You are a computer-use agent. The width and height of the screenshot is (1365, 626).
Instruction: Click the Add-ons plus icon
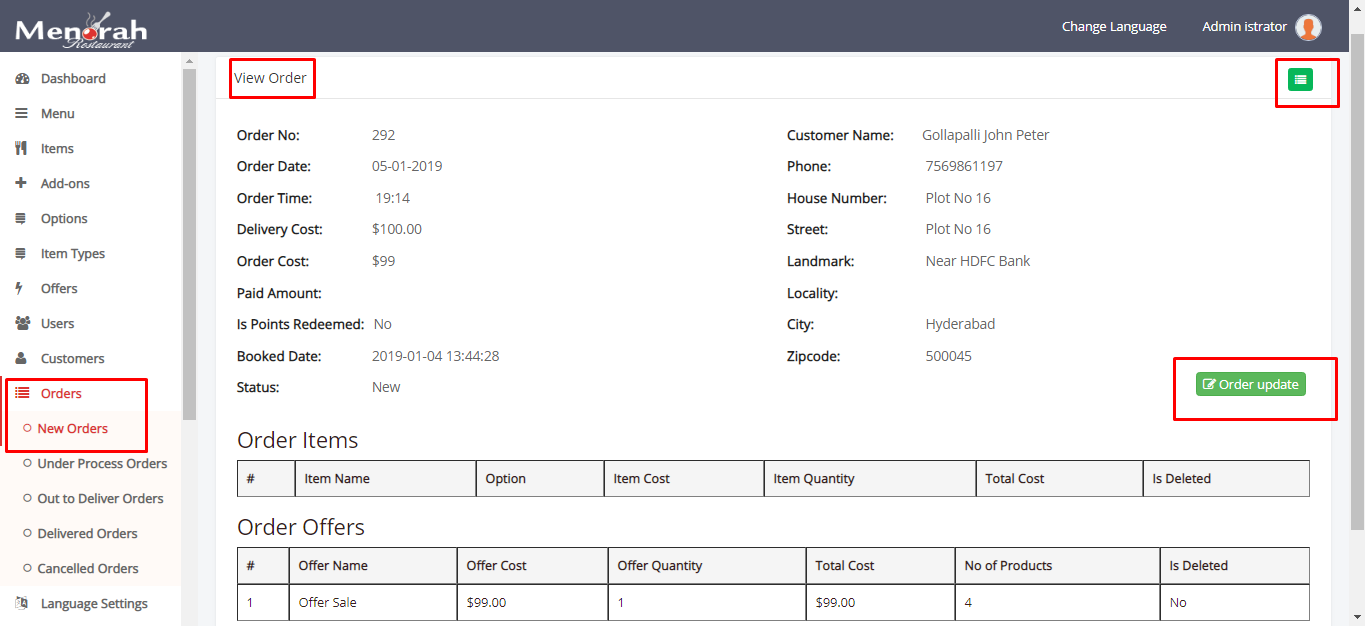pyautogui.click(x=21, y=184)
